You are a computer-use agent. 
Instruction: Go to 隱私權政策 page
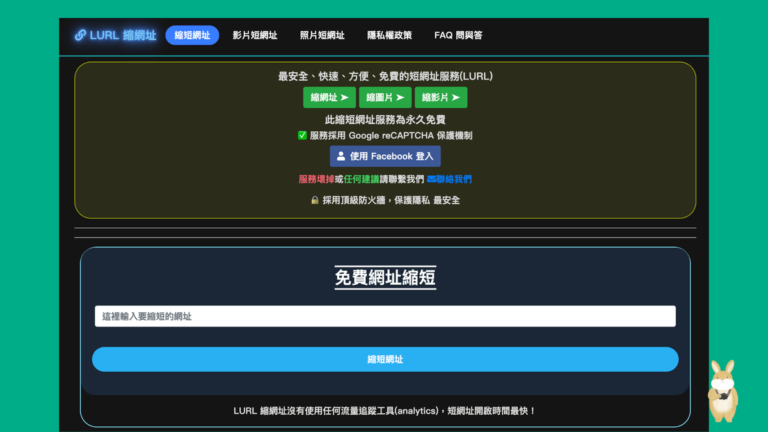click(x=389, y=35)
